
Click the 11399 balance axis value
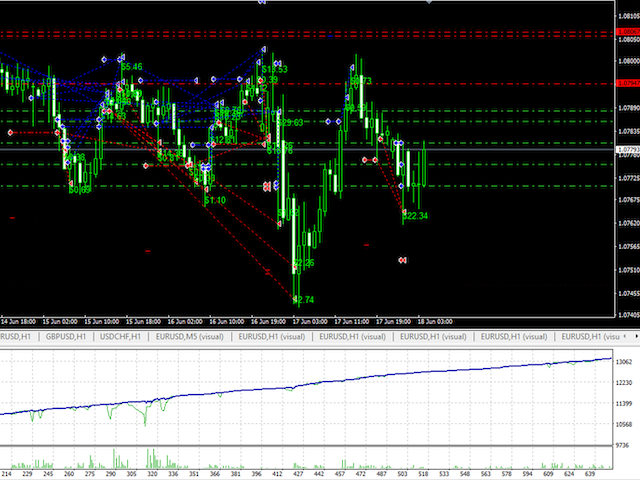pyautogui.click(x=624, y=404)
